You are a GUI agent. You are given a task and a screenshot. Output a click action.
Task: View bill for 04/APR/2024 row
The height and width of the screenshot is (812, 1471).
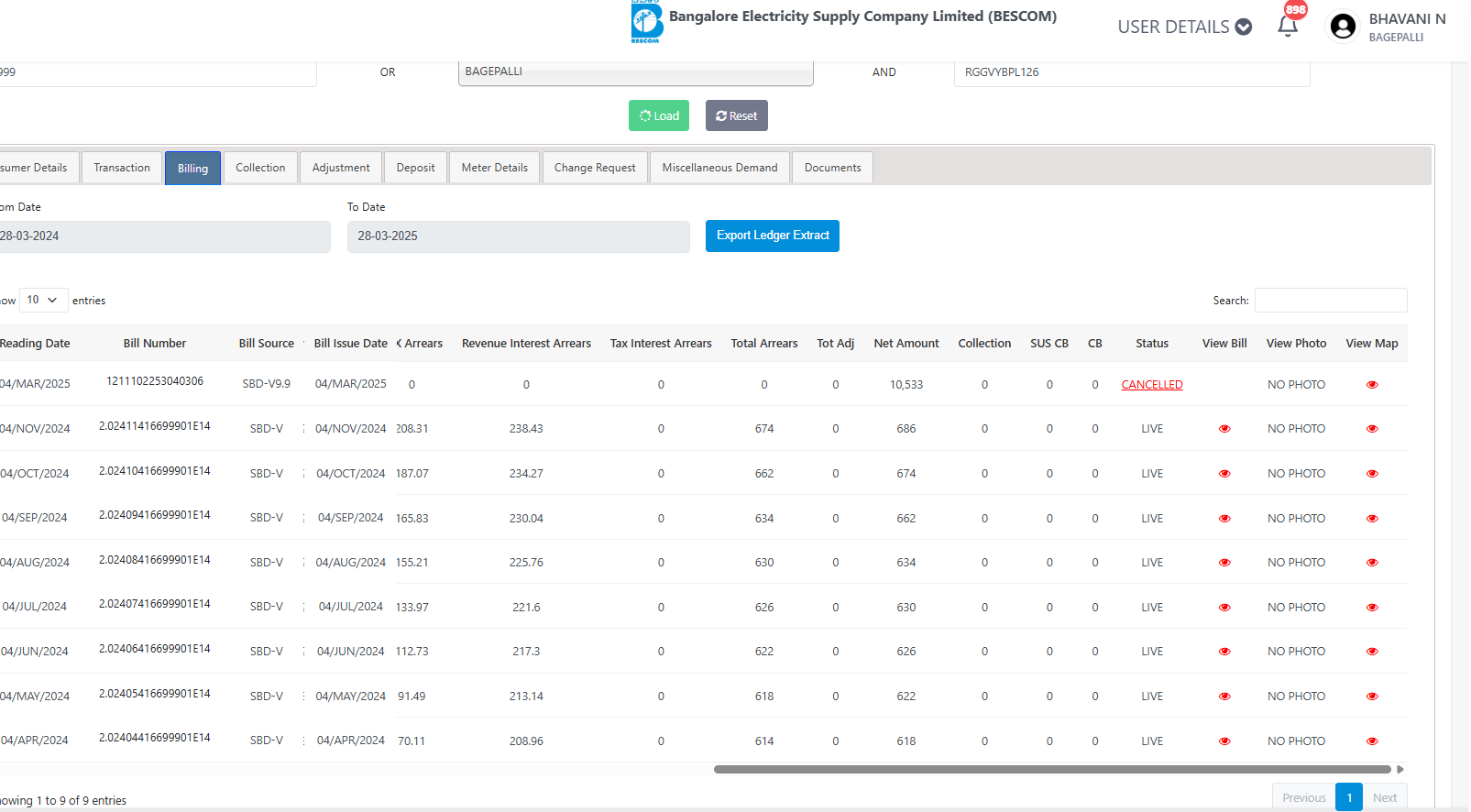[x=1224, y=741]
